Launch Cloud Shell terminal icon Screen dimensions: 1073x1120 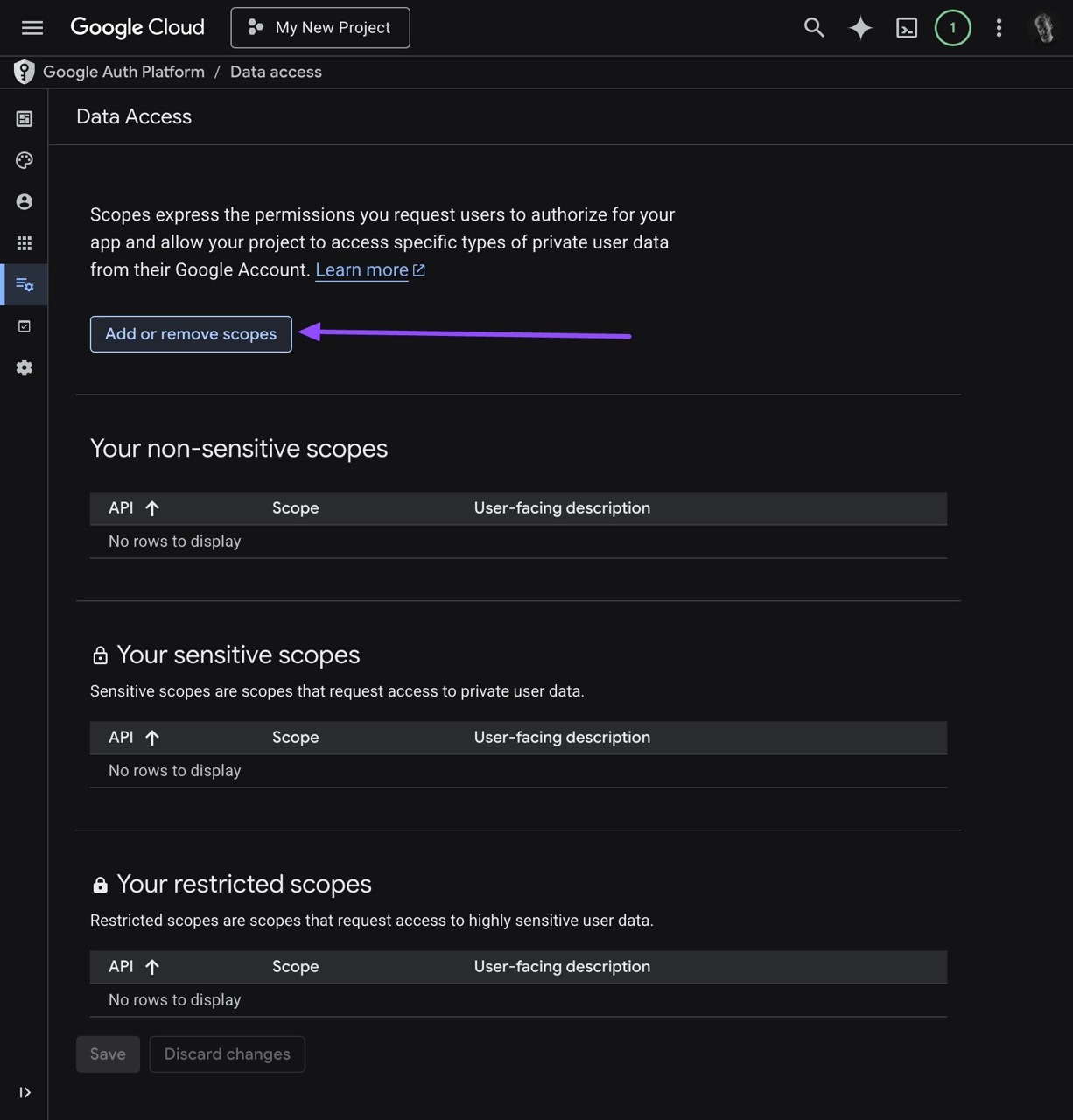(x=907, y=27)
